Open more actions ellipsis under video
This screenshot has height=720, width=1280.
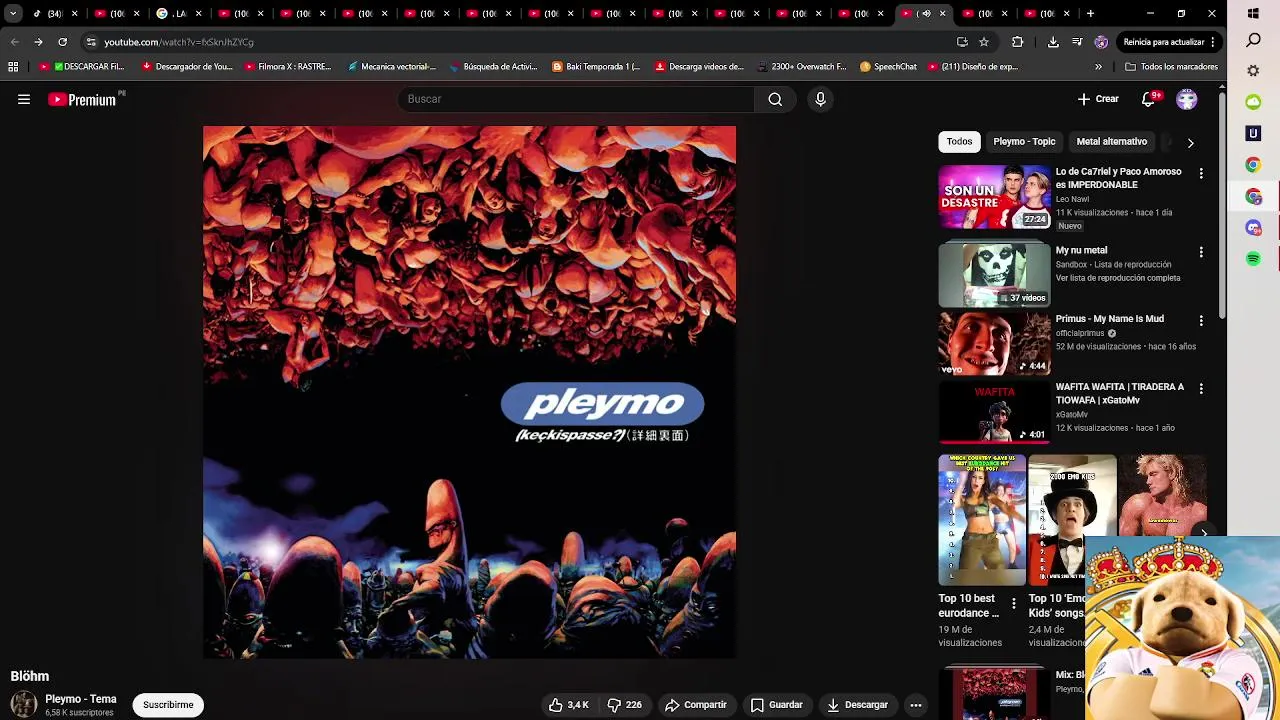tap(915, 705)
